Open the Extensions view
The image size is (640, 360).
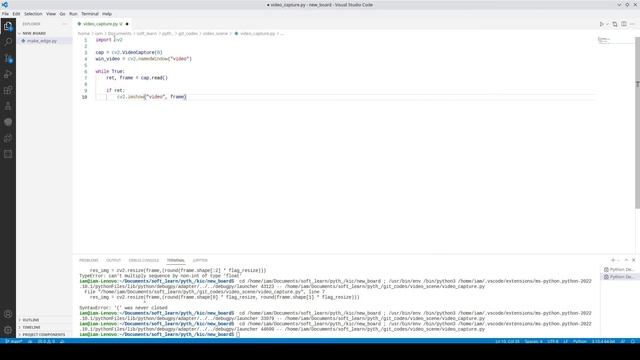8,90
